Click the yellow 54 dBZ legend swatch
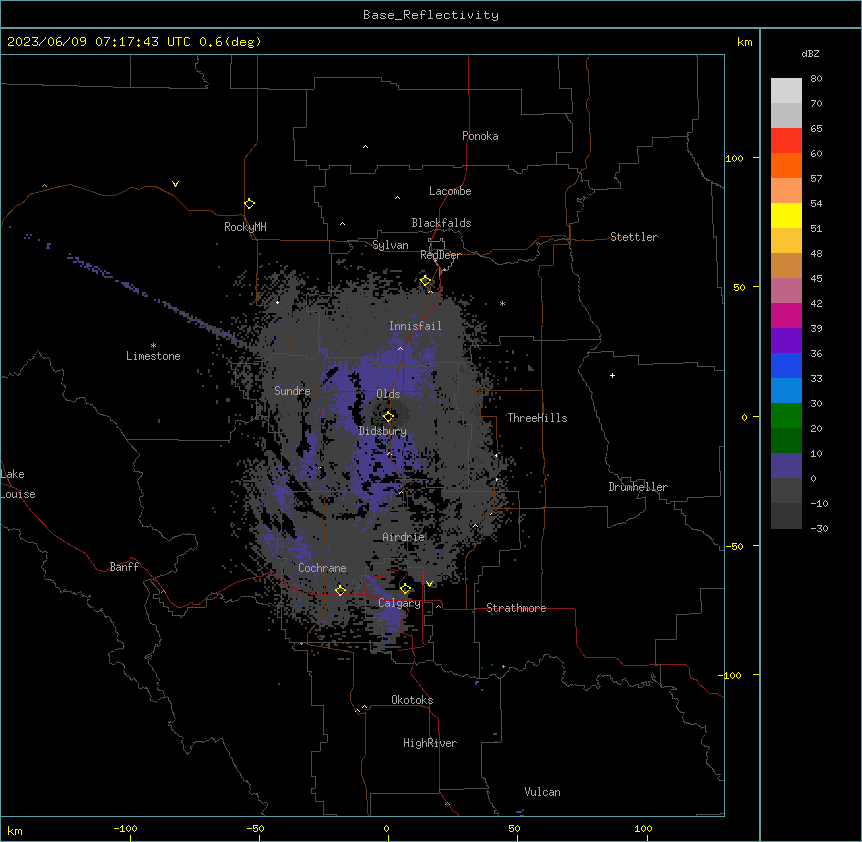862x842 pixels. coord(786,215)
